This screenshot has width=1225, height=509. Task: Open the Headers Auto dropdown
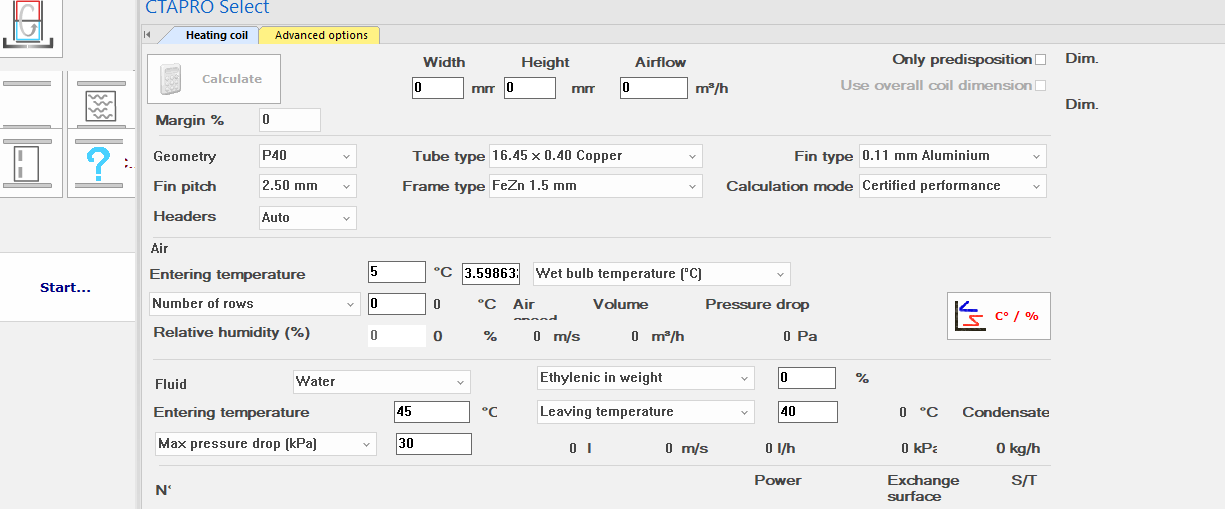[x=307, y=217]
